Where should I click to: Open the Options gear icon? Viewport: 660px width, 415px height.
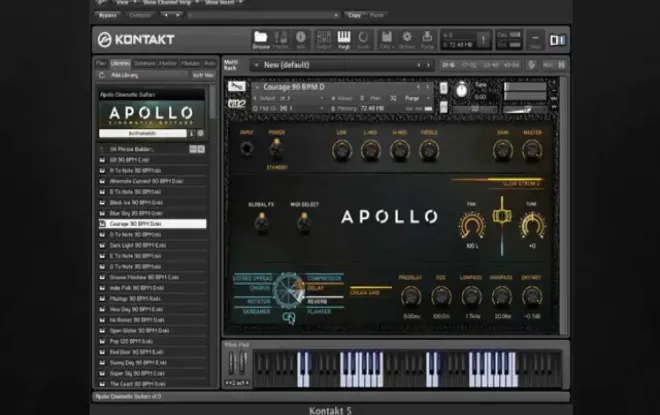(x=407, y=40)
